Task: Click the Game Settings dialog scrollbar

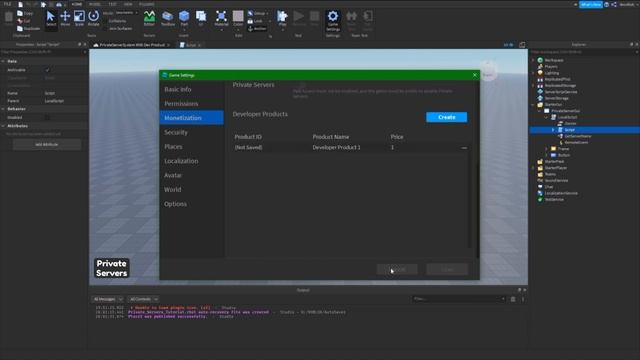Action: coord(478,210)
